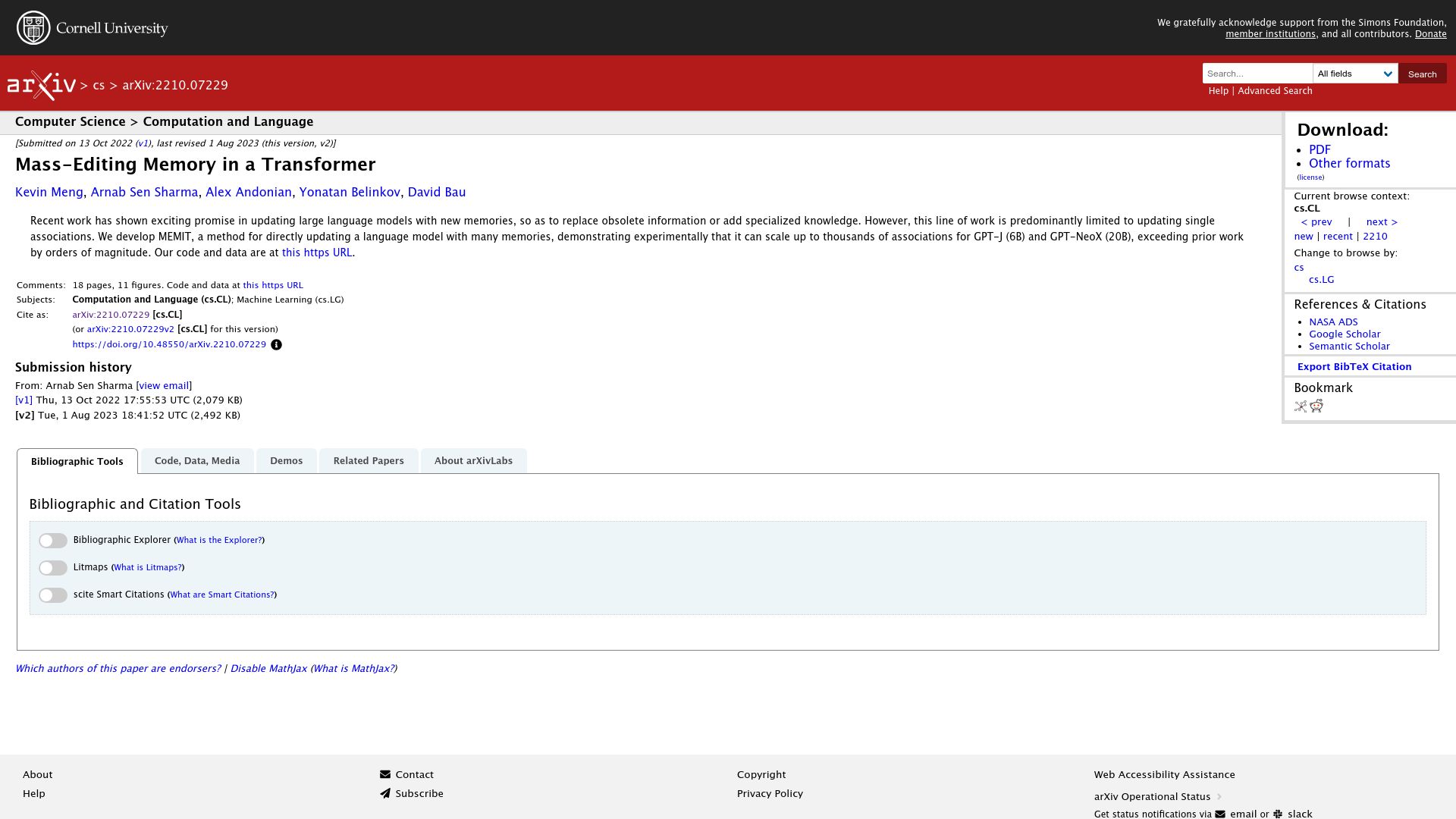Bookmark paper on BibSonomy icon
Viewport: 1456px width, 819px height.
(x=1301, y=406)
